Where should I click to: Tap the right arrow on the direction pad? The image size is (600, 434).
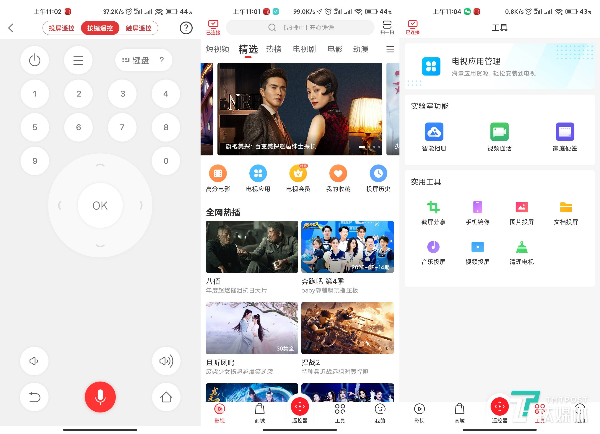[141, 206]
